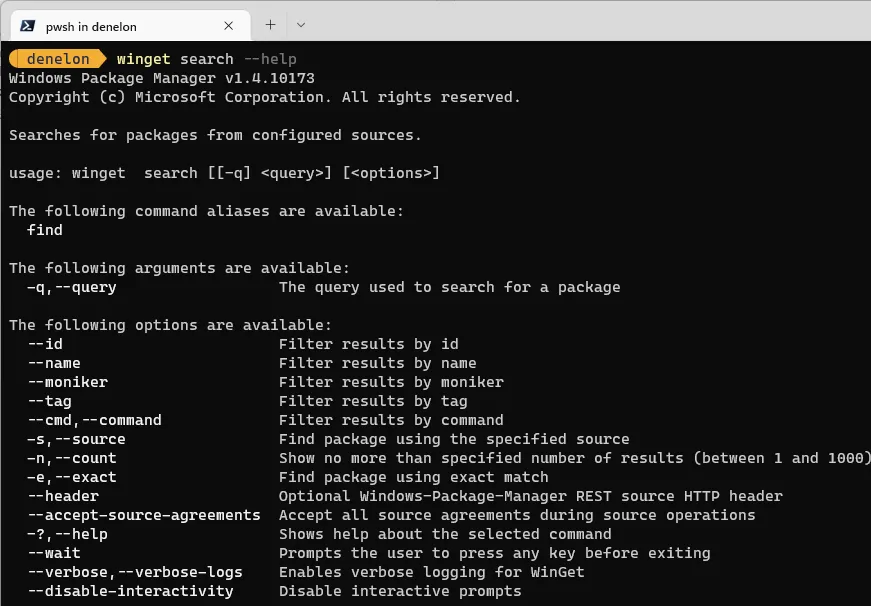The height and width of the screenshot is (606, 871).
Task: Click 'Accept all source agreements during source operations'
Action: (517, 515)
